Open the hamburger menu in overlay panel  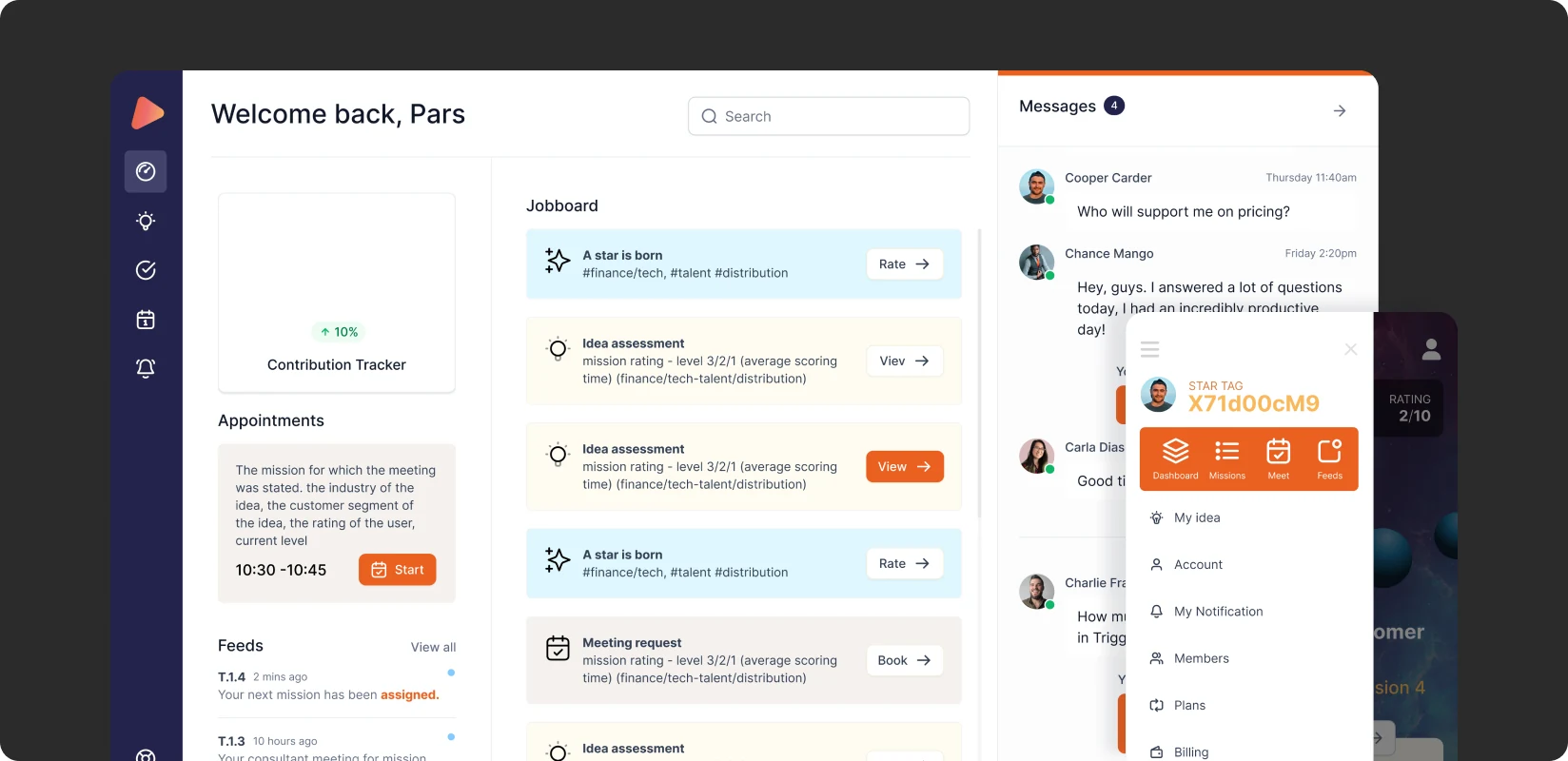[x=1149, y=349]
